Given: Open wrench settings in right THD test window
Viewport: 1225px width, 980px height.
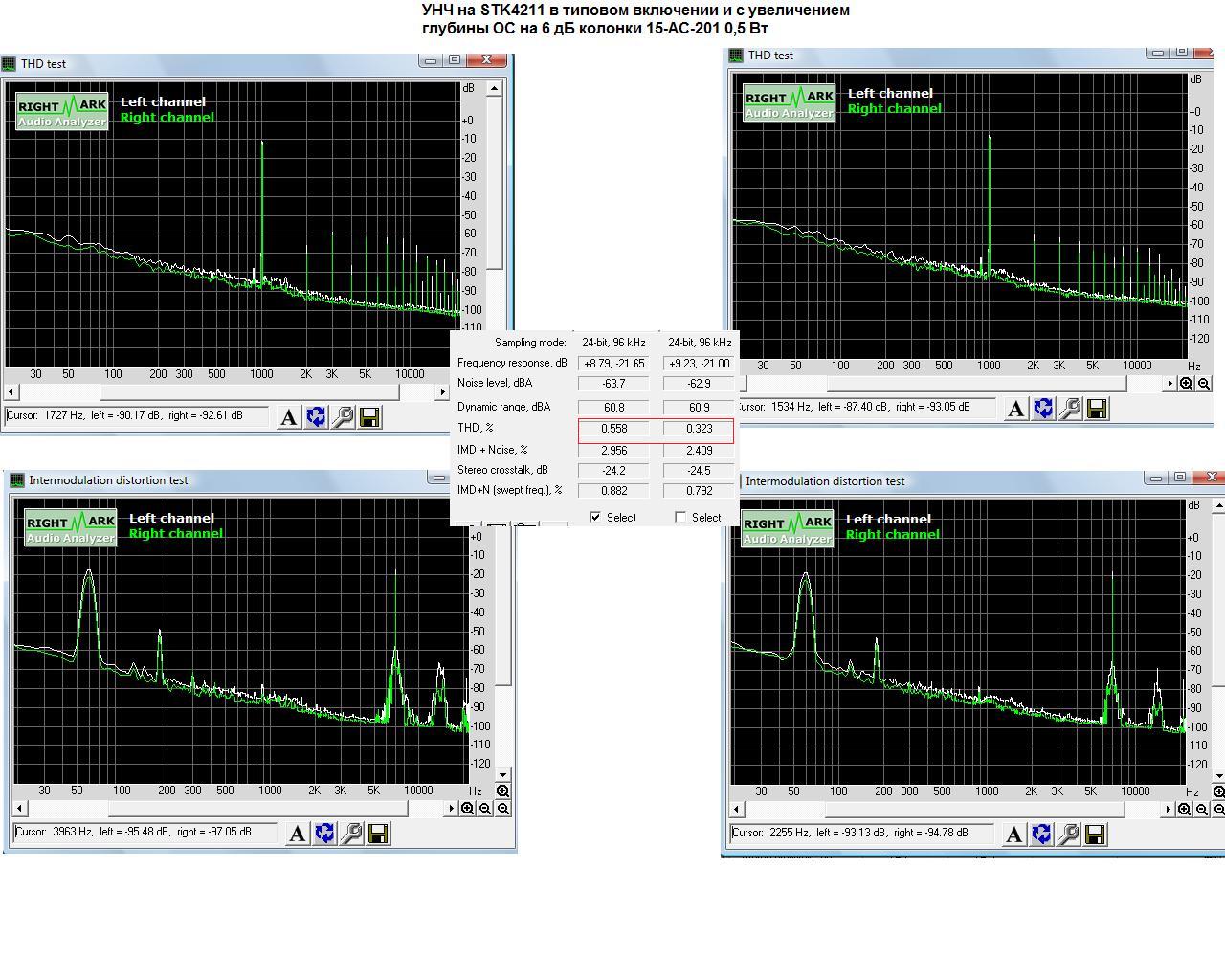Looking at the screenshot, I should click(x=1070, y=409).
